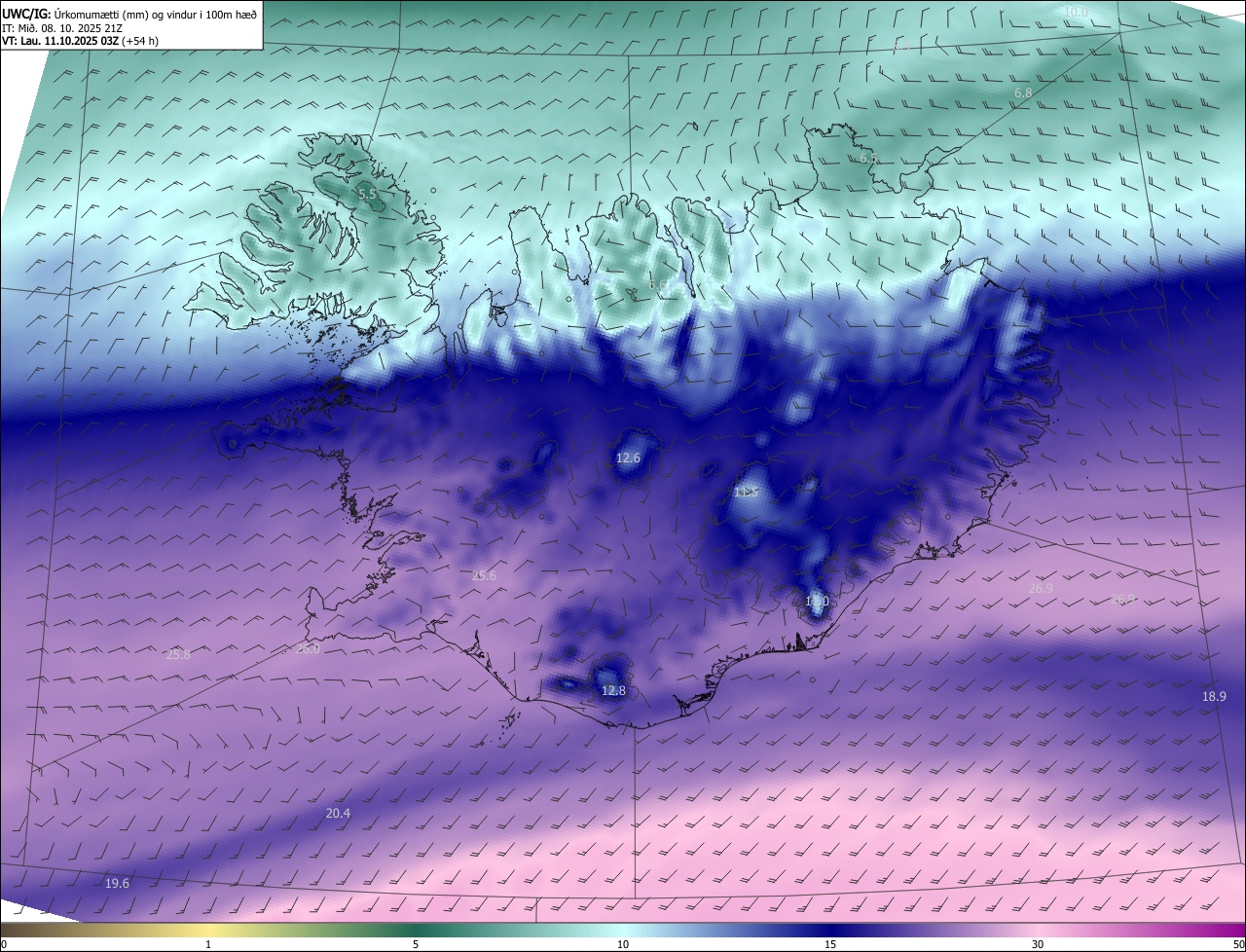Click the 20.4 value in the southern sea
This screenshot has height=952, width=1246.
pyautogui.click(x=338, y=813)
